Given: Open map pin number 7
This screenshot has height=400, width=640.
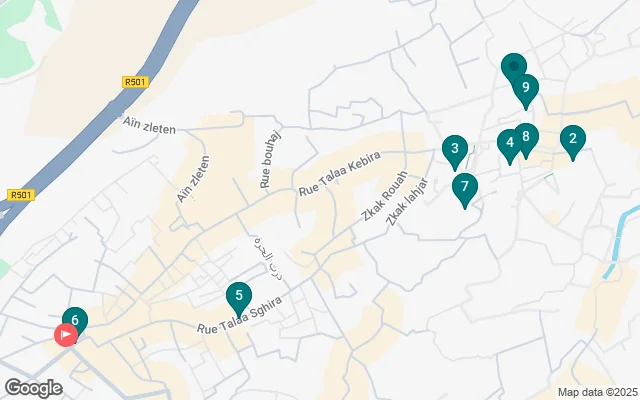Looking at the screenshot, I should [464, 191].
